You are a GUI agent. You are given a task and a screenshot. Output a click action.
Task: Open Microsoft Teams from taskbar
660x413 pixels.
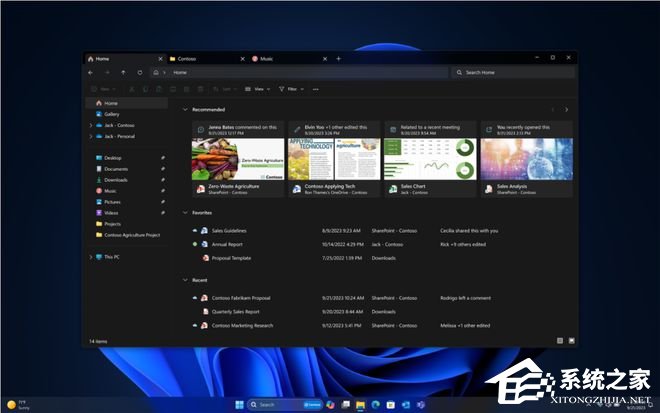pos(421,405)
